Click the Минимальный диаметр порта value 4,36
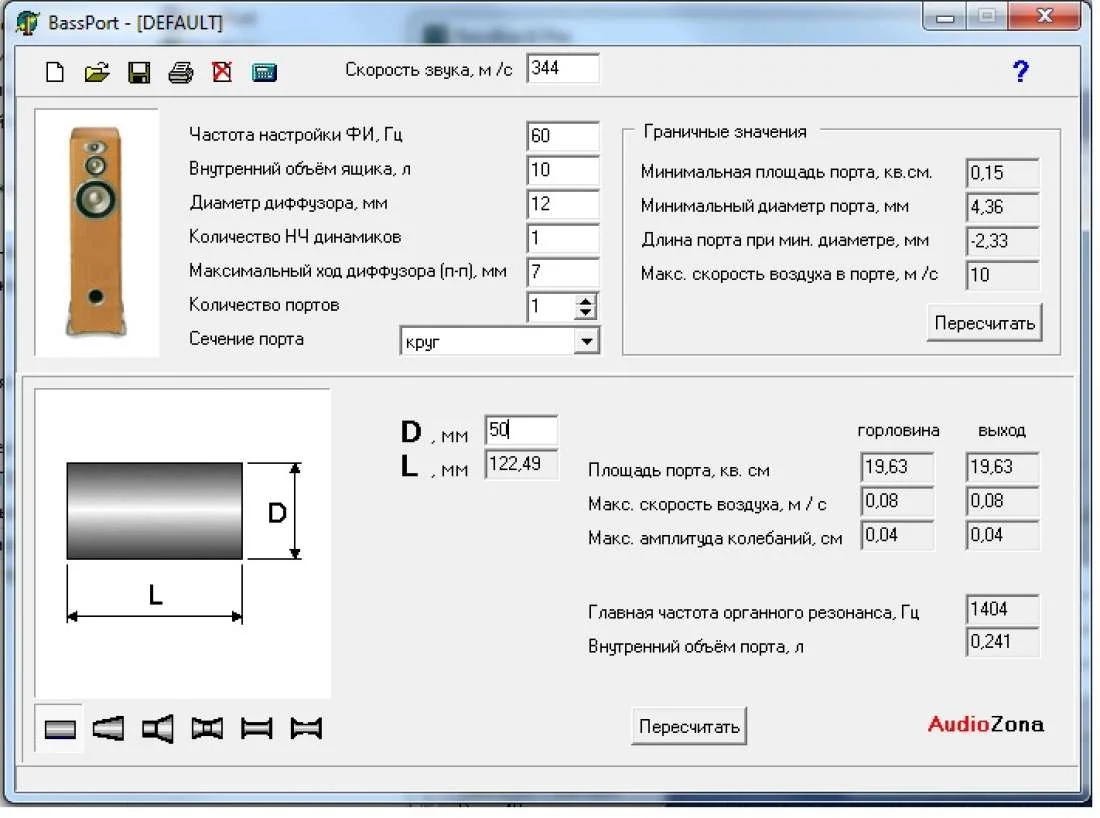 [1002, 207]
